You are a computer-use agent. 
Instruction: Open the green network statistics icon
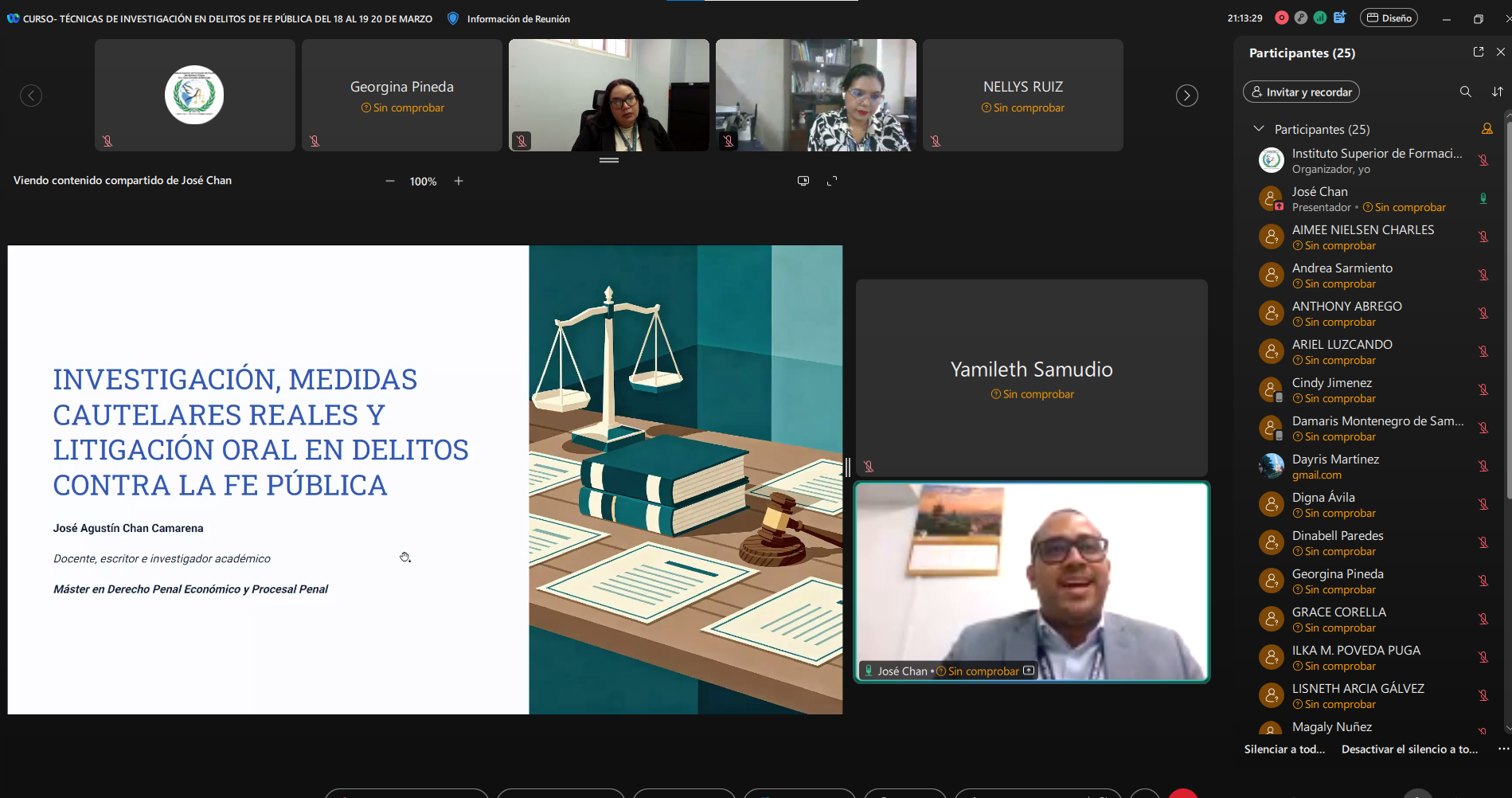point(1319,18)
